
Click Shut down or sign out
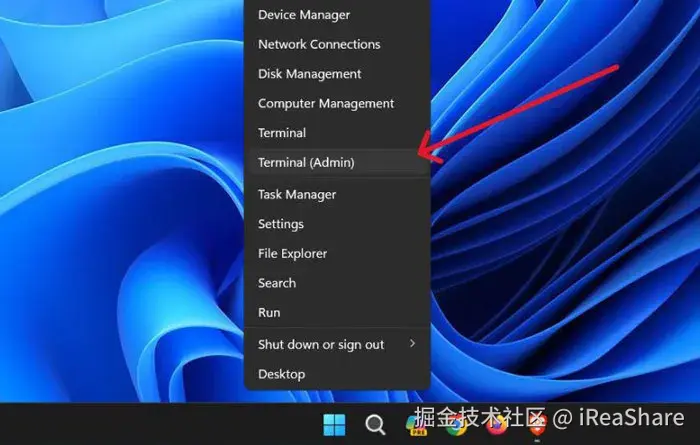[338, 344]
